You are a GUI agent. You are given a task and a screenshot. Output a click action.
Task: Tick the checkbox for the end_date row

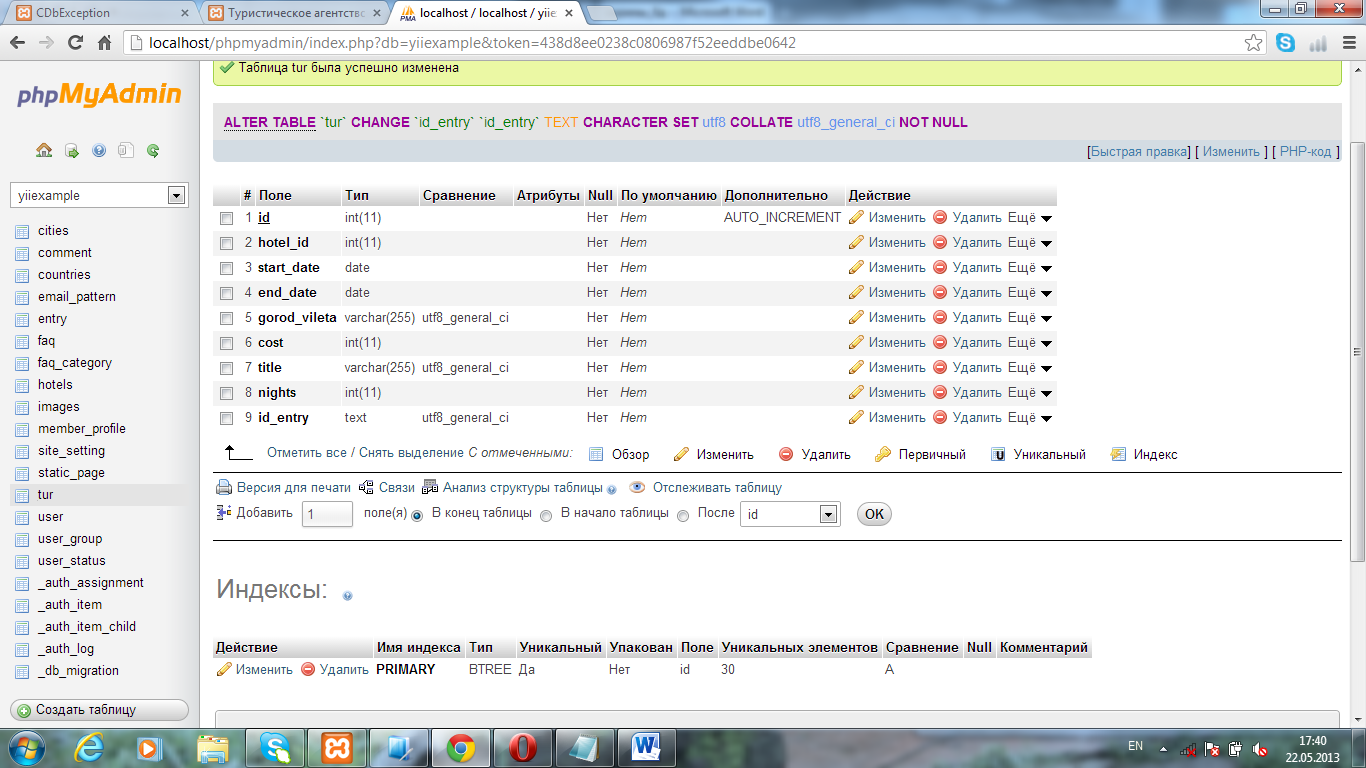click(227, 293)
